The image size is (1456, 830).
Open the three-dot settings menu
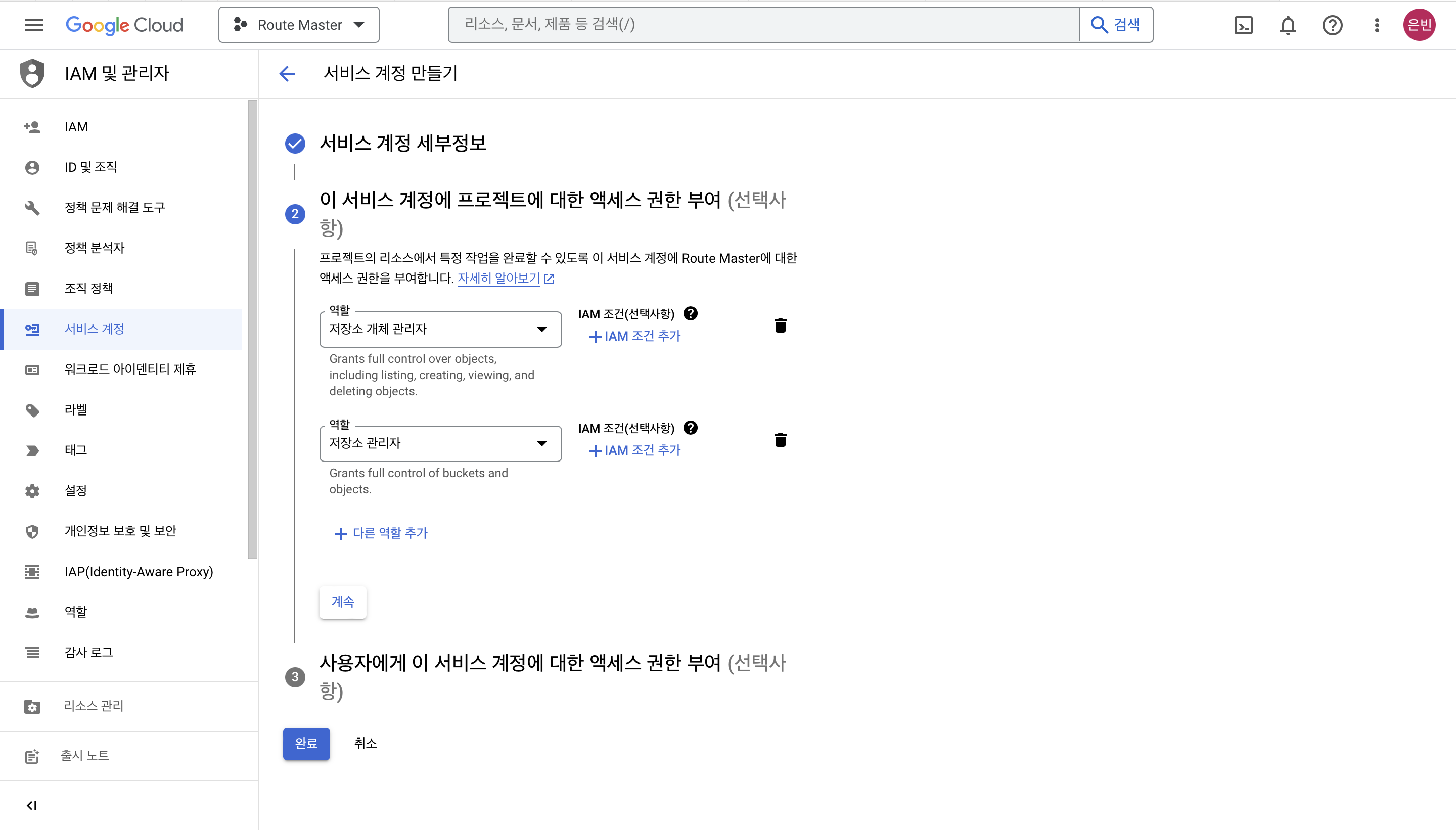[x=1377, y=25]
